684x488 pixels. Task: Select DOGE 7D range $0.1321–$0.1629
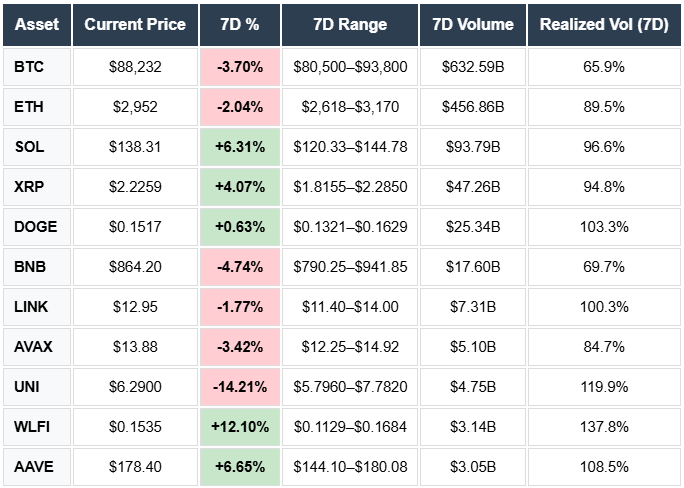tap(350, 227)
